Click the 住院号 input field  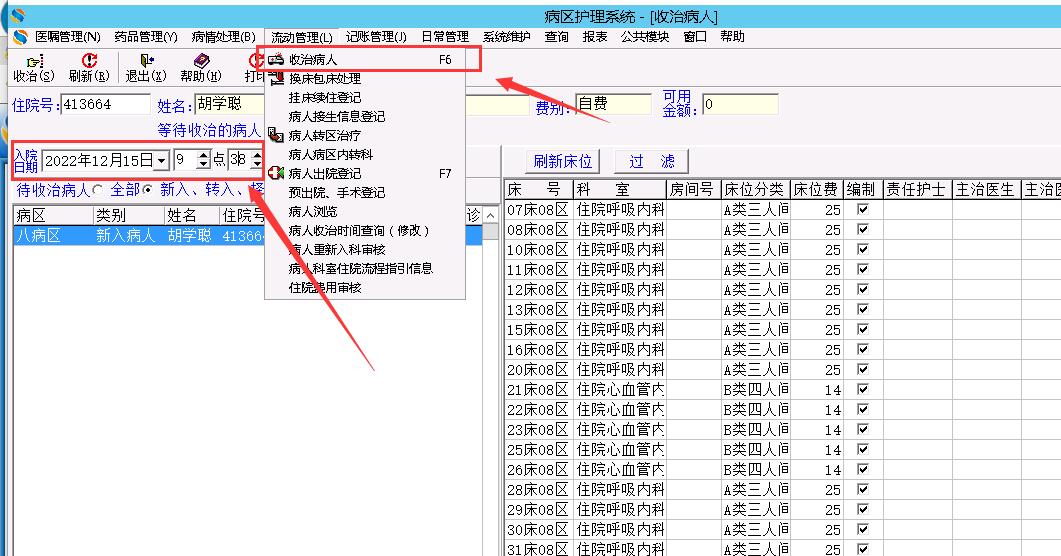coord(105,104)
